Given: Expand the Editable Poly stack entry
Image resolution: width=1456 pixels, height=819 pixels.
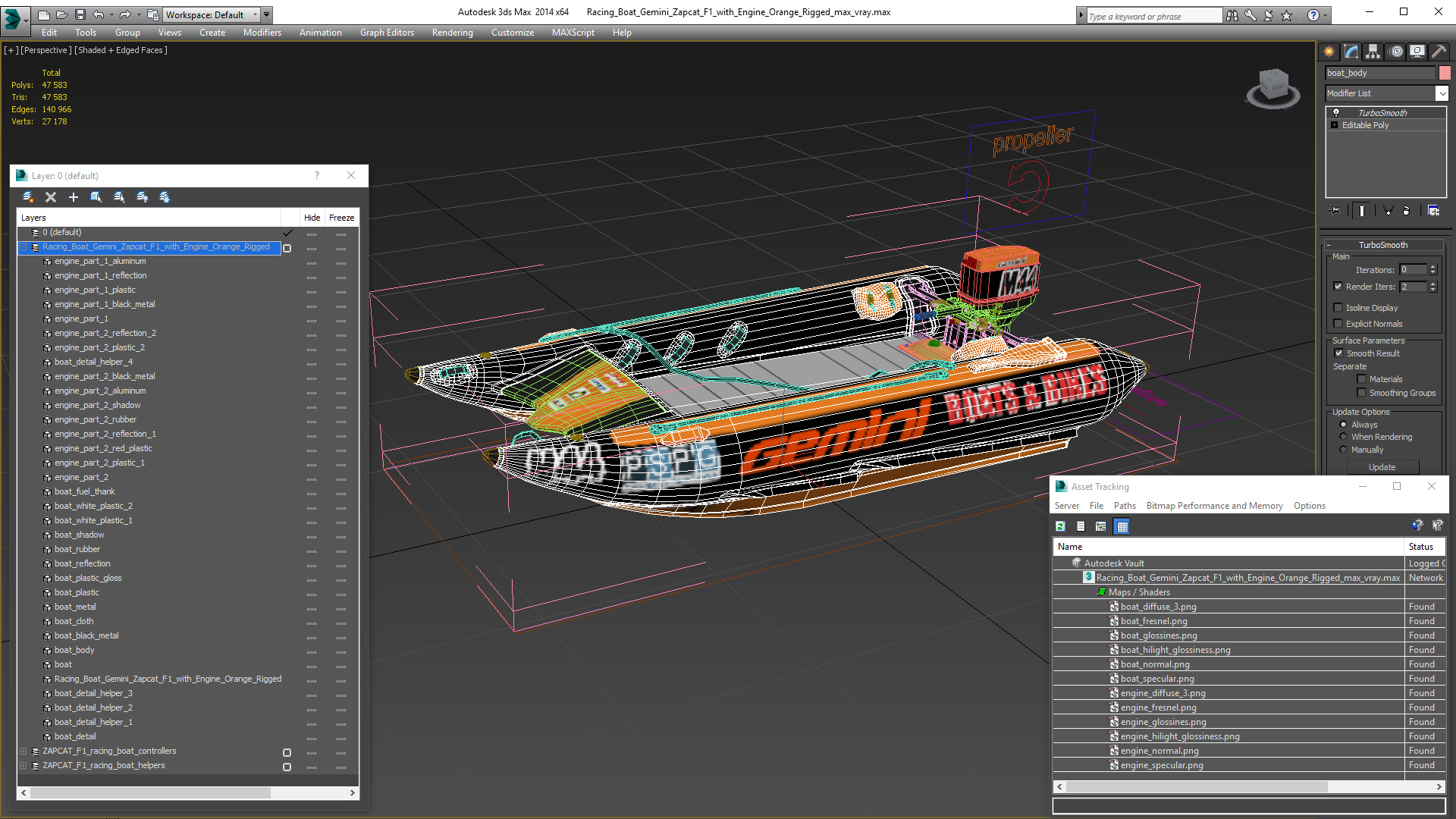Looking at the screenshot, I should [1335, 125].
